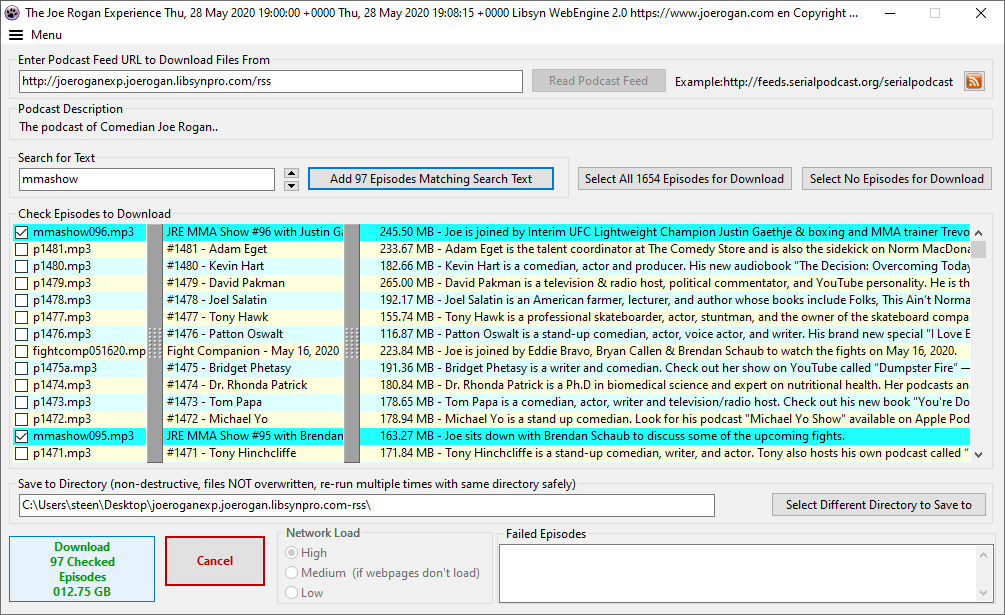Select title '#1481 - Adam Eget'
The height and width of the screenshot is (615, 1005).
click(217, 249)
